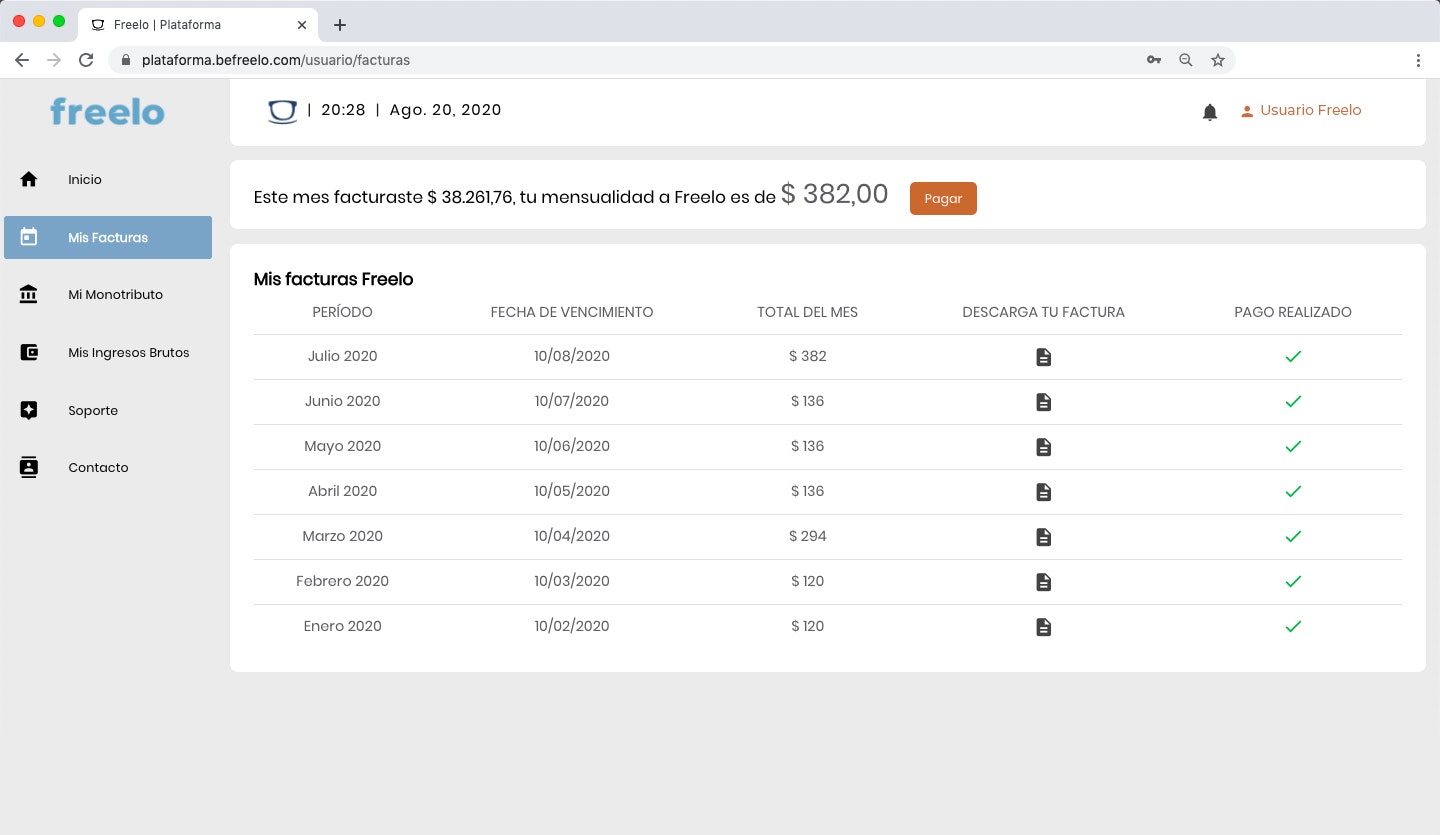Click the PAGO REALIZADO column header
This screenshot has height=835, width=1440.
pos(1293,312)
